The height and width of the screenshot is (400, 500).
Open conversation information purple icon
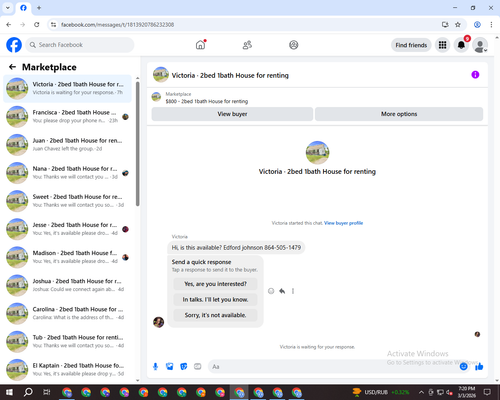pyautogui.click(x=475, y=75)
